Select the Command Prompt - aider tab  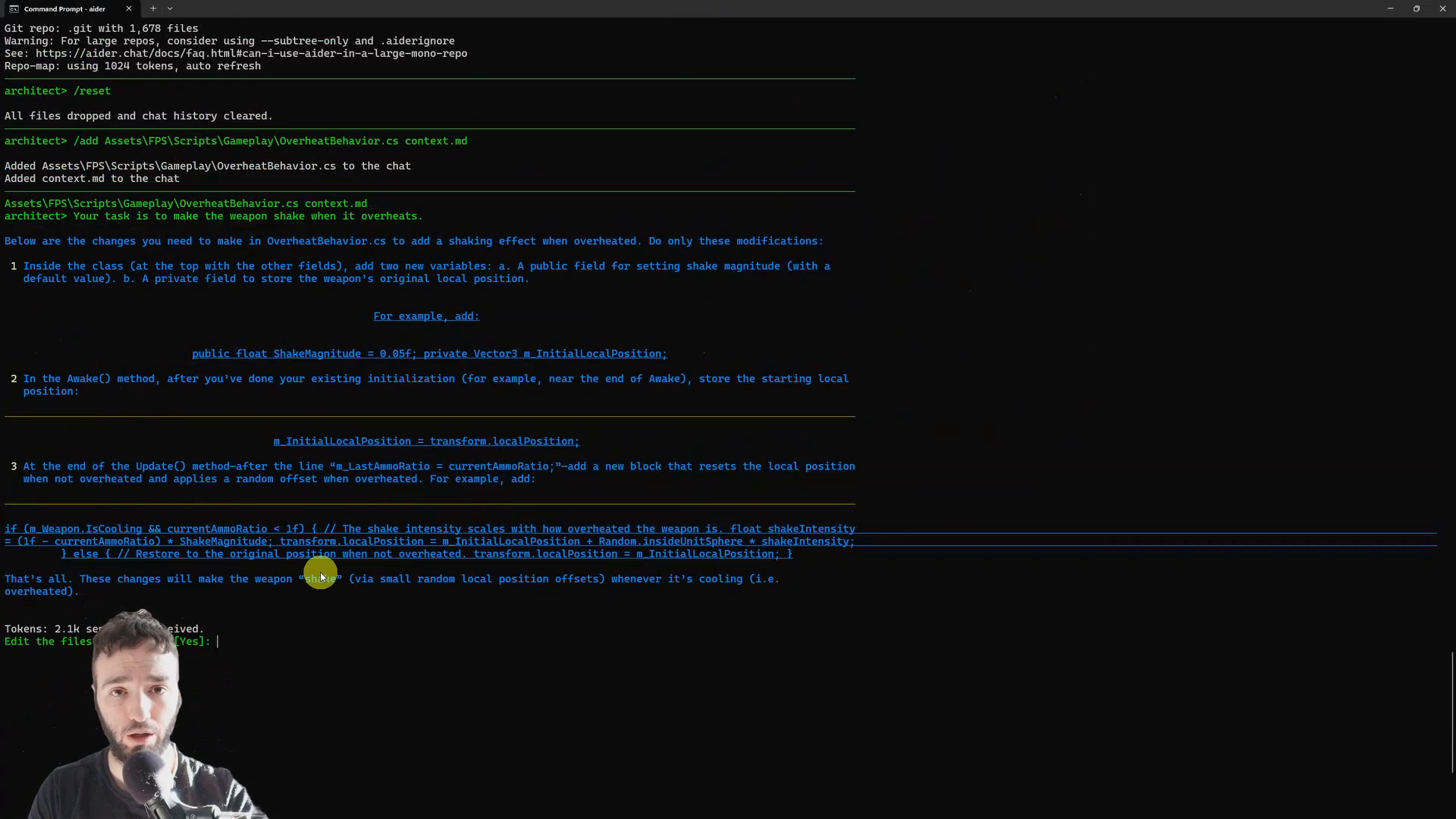click(64, 8)
